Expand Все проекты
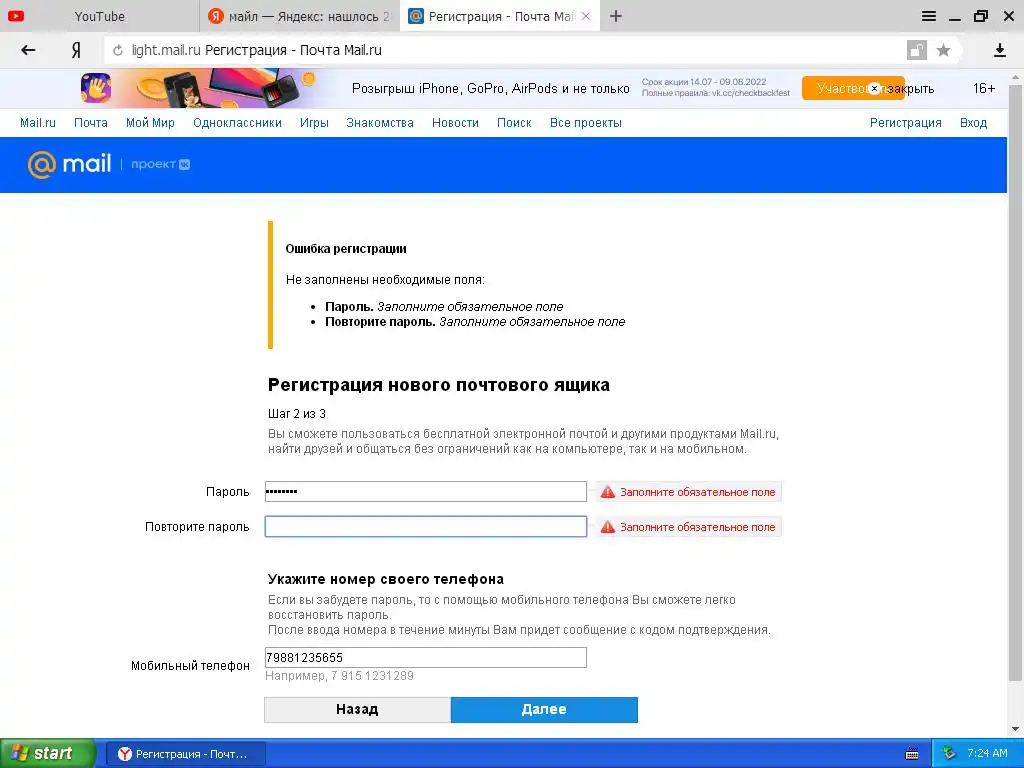1024x768 pixels. tap(586, 123)
